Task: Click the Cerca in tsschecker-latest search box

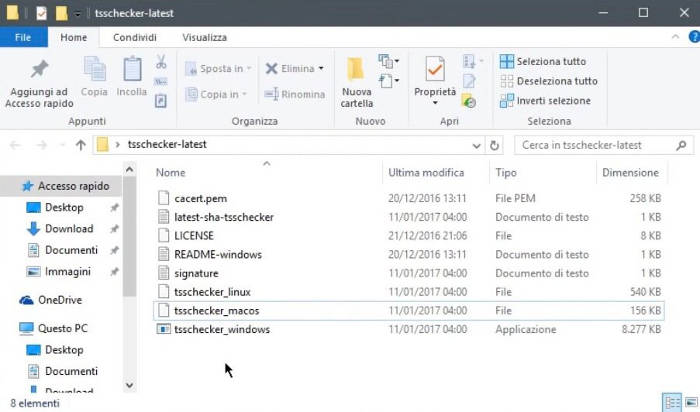Action: click(604, 145)
